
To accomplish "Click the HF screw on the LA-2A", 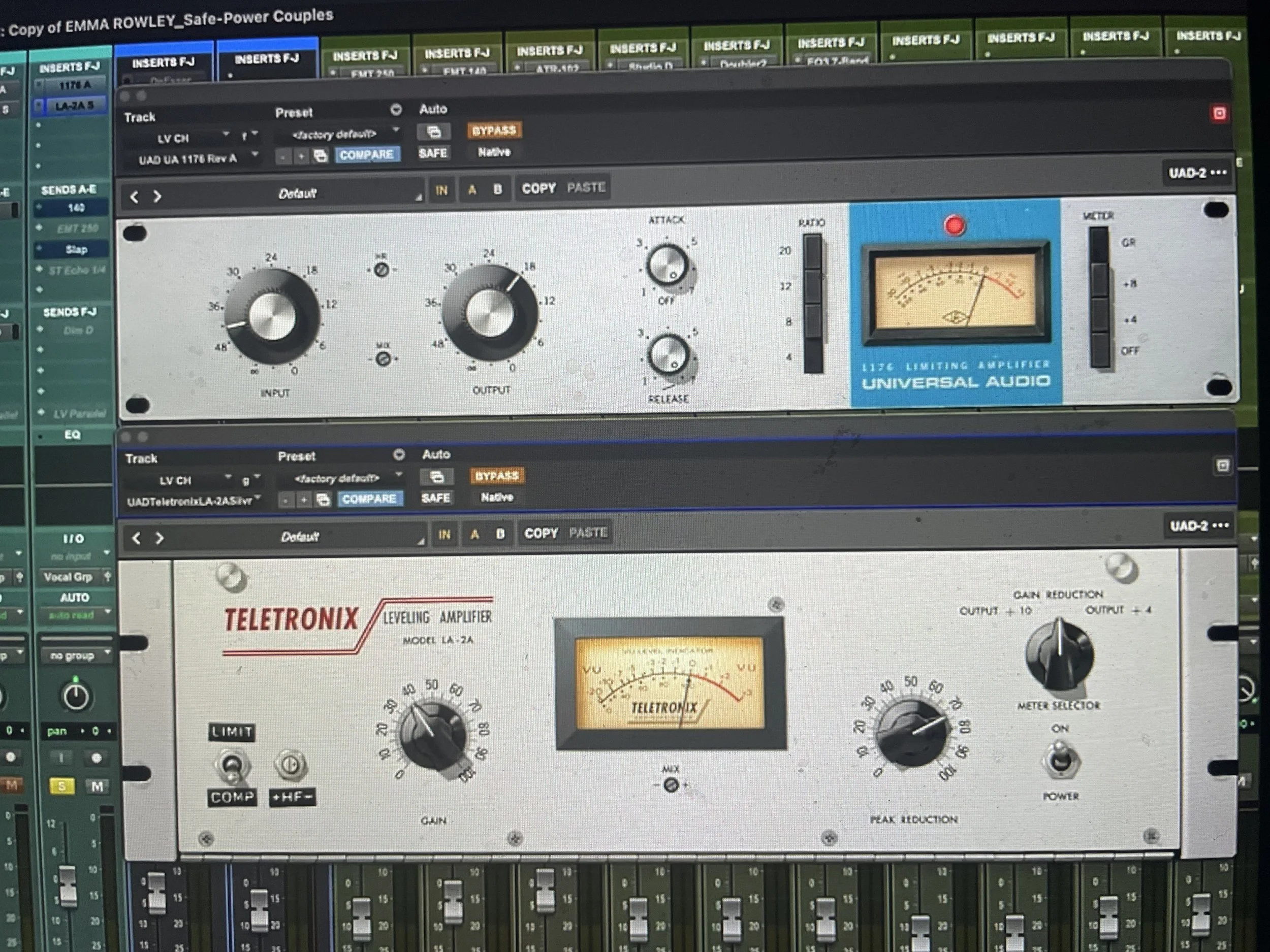I will coord(291,765).
